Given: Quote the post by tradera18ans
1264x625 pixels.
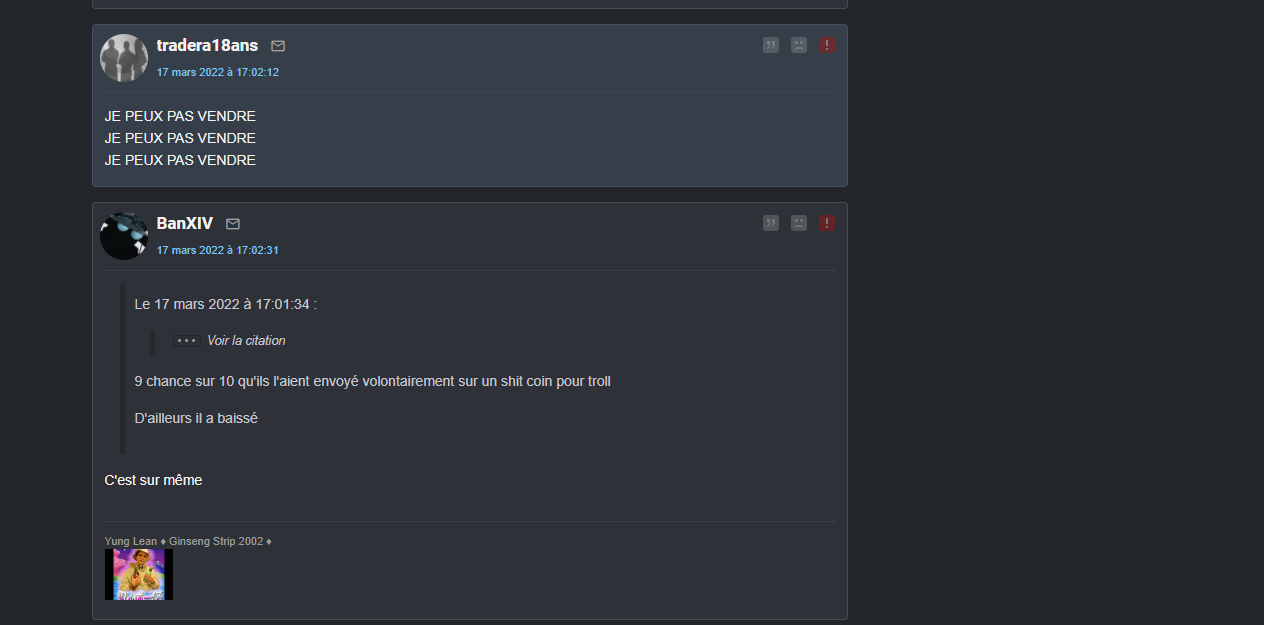Looking at the screenshot, I should tap(771, 45).
